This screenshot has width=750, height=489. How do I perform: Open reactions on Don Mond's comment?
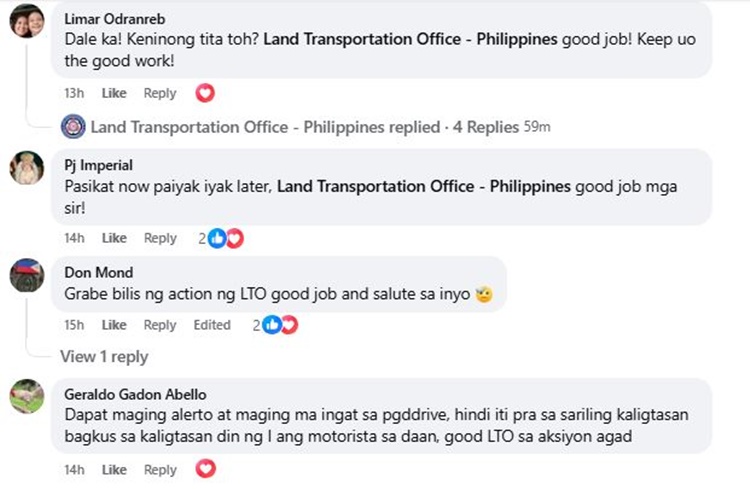[279, 325]
